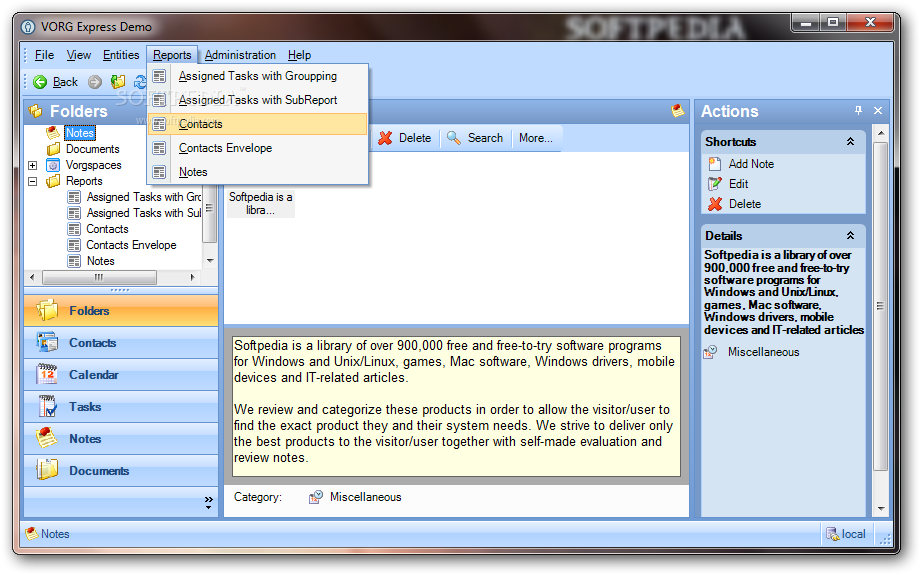Image resolution: width=921 pixels, height=575 pixels.
Task: Select Contacts Envelope in Reports dropdown
Action: (x=258, y=148)
